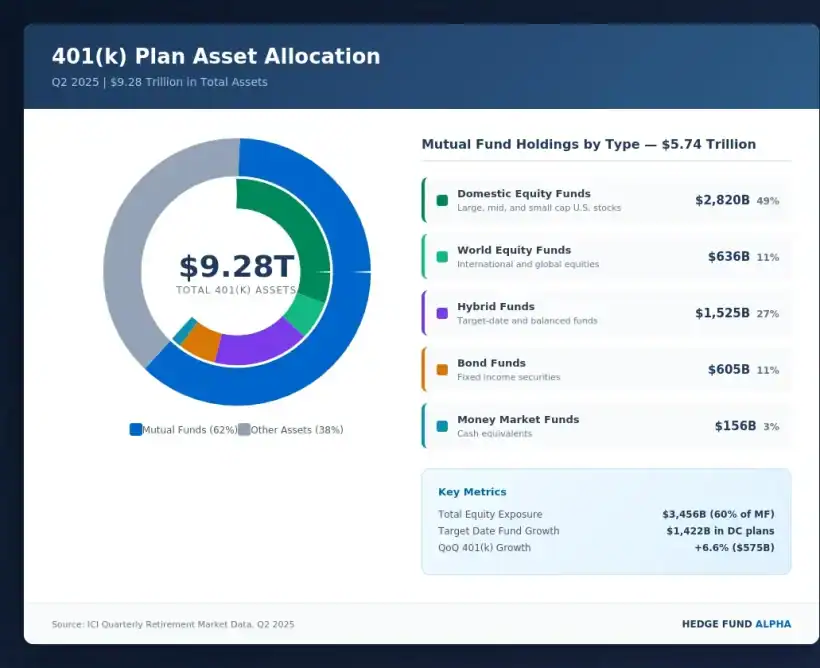Select the World Equity Funds teal square icon
This screenshot has width=820, height=668.
pyautogui.click(x=441, y=256)
